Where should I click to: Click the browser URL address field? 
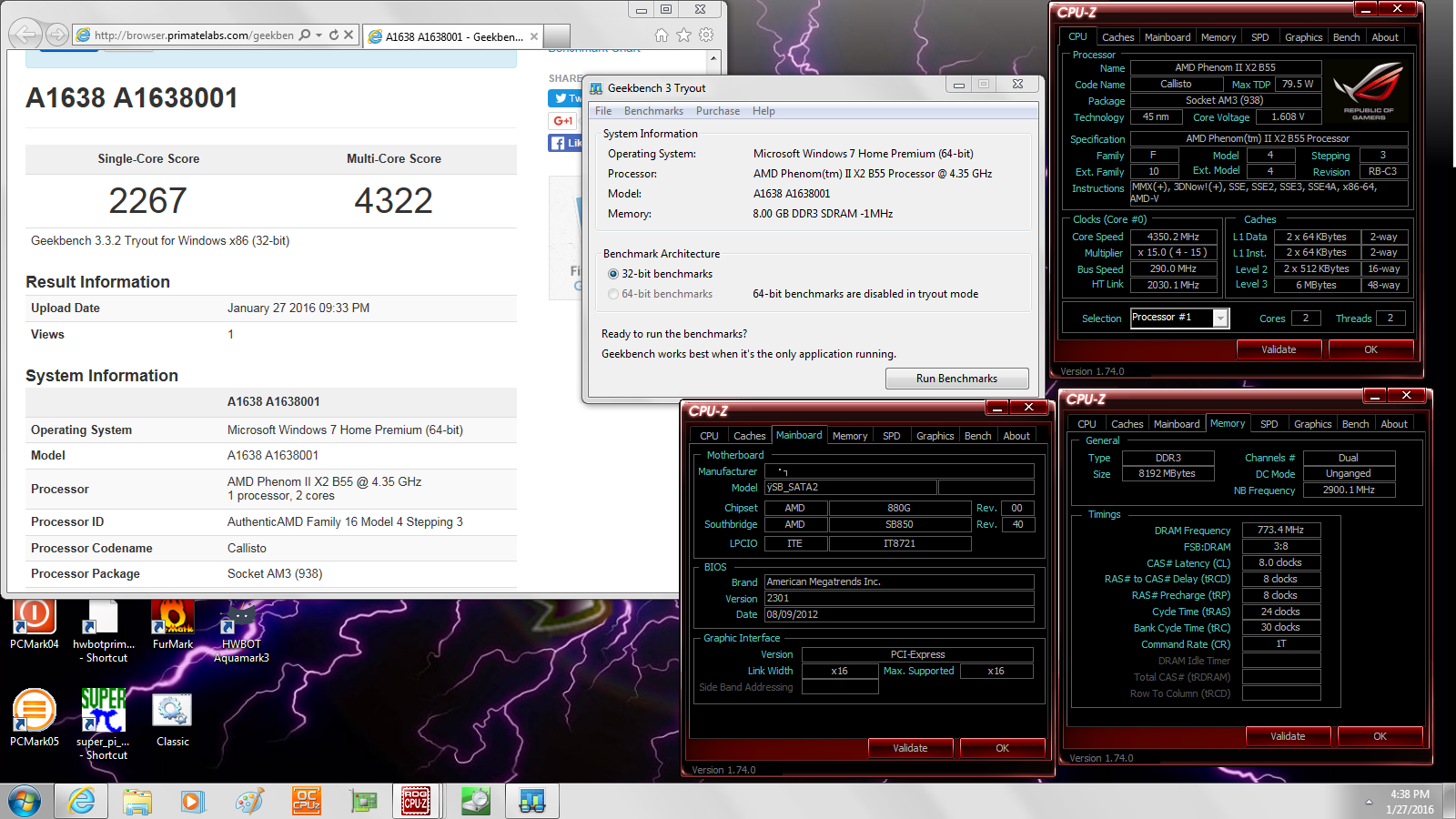[193, 35]
